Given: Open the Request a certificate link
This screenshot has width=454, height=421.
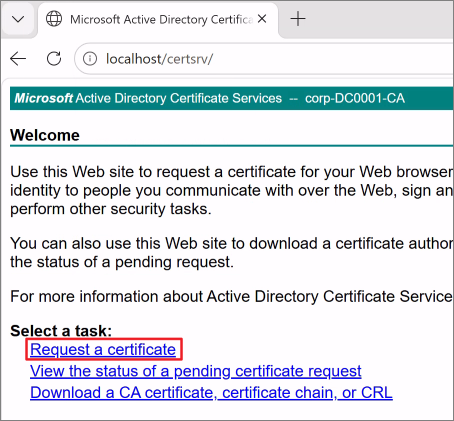Looking at the screenshot, I should 103,350.
